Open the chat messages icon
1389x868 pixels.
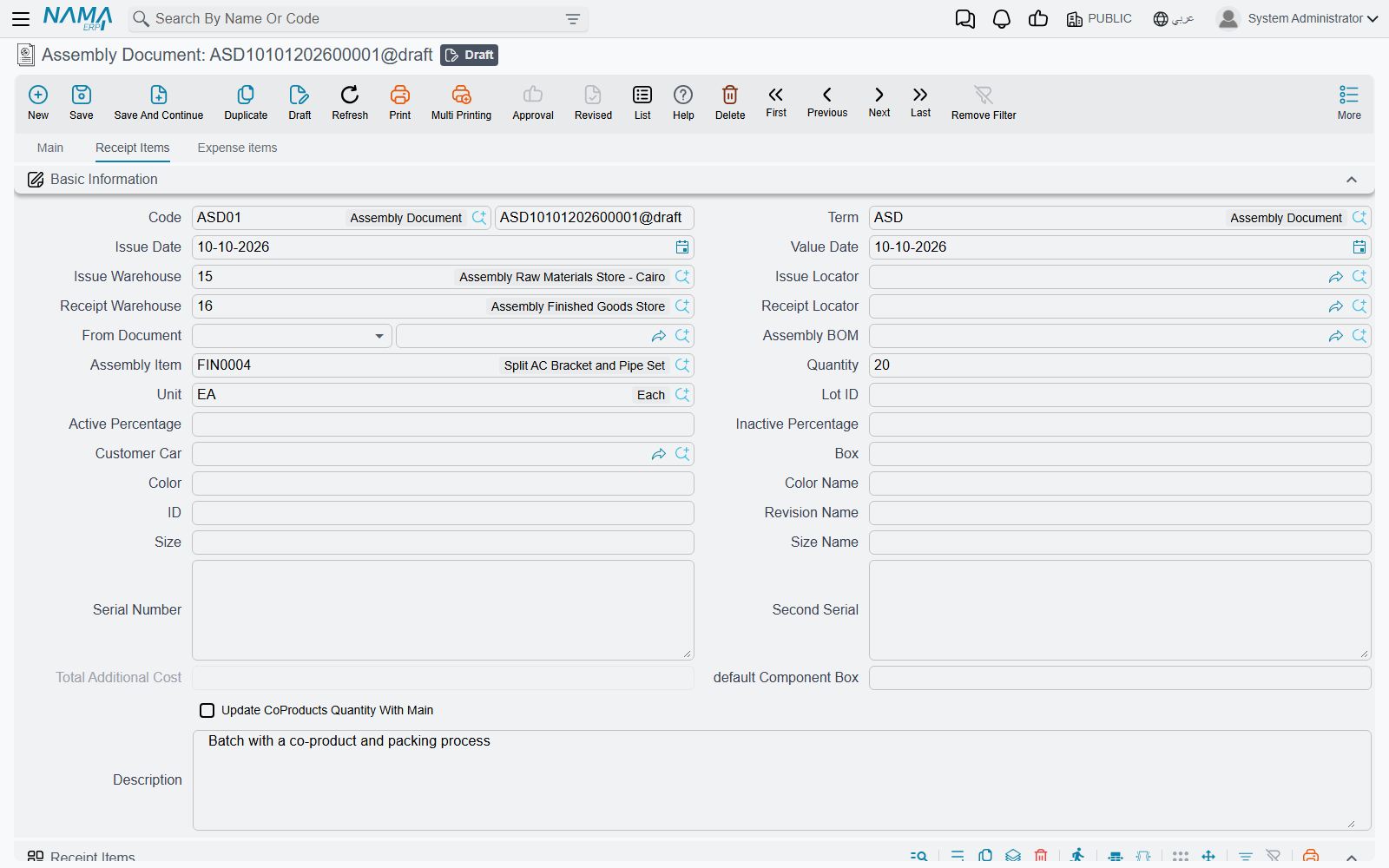[x=965, y=18]
